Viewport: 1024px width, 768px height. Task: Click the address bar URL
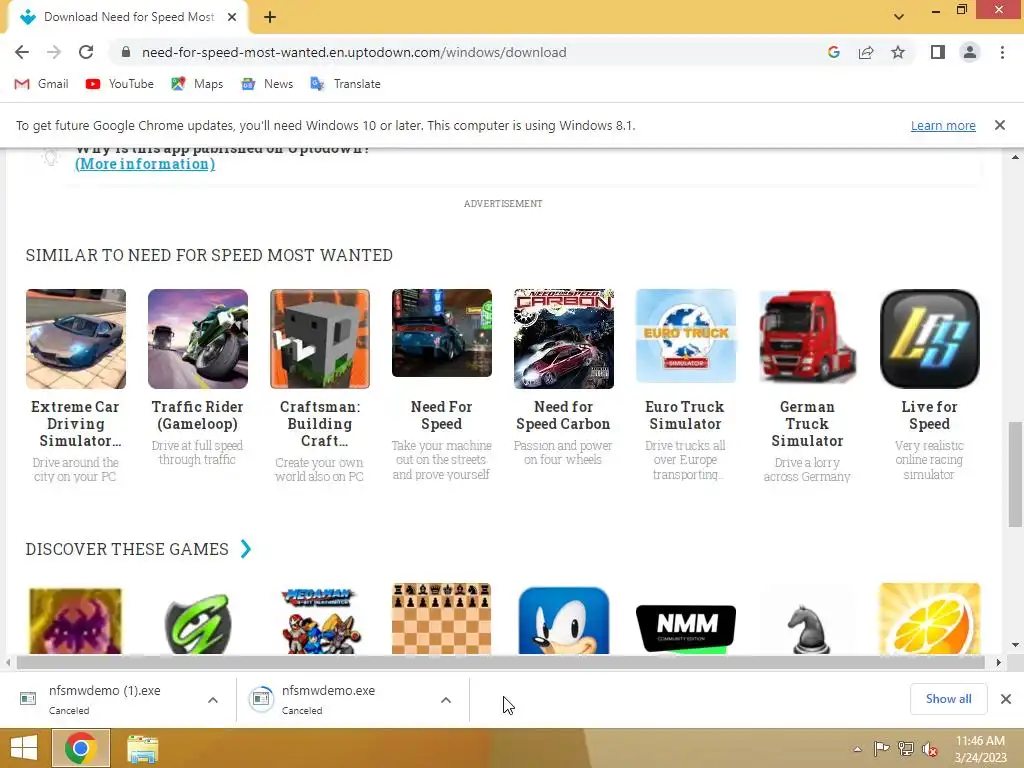354,52
